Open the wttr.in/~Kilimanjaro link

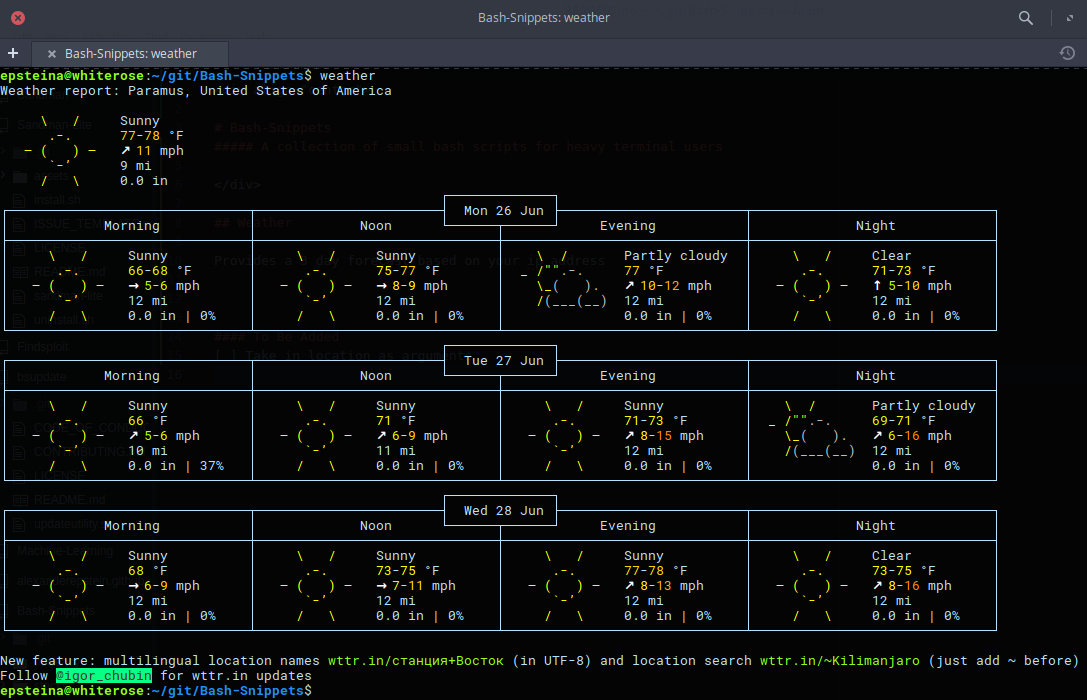[x=840, y=660]
